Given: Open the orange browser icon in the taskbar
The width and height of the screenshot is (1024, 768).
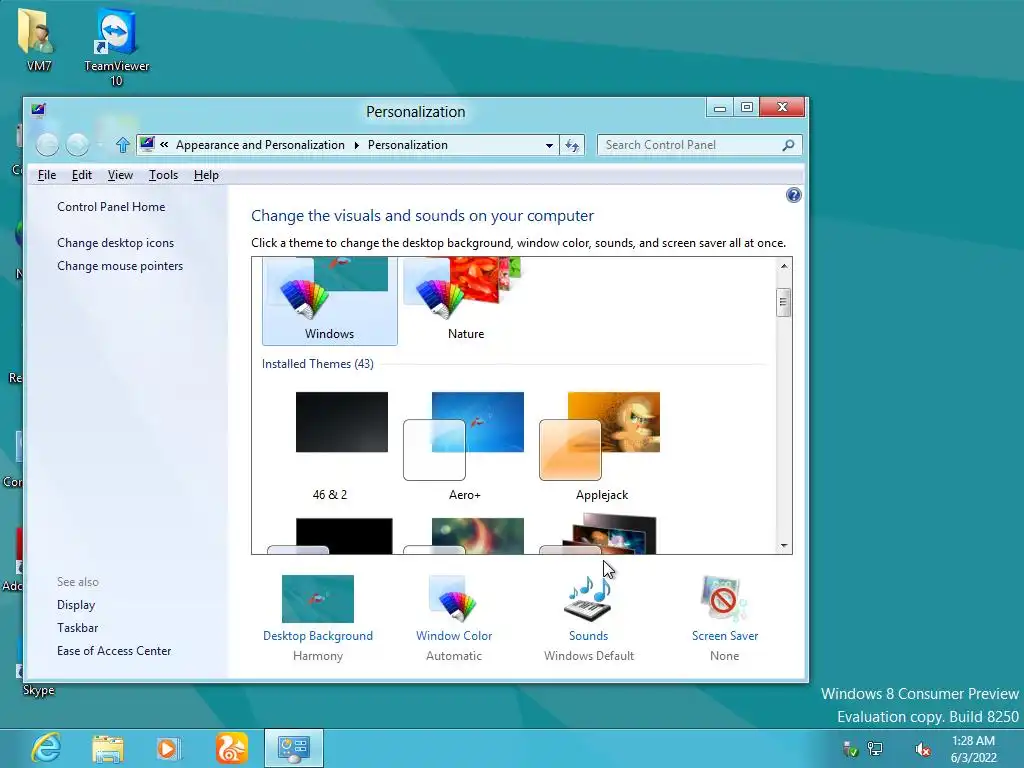Looking at the screenshot, I should 232,748.
